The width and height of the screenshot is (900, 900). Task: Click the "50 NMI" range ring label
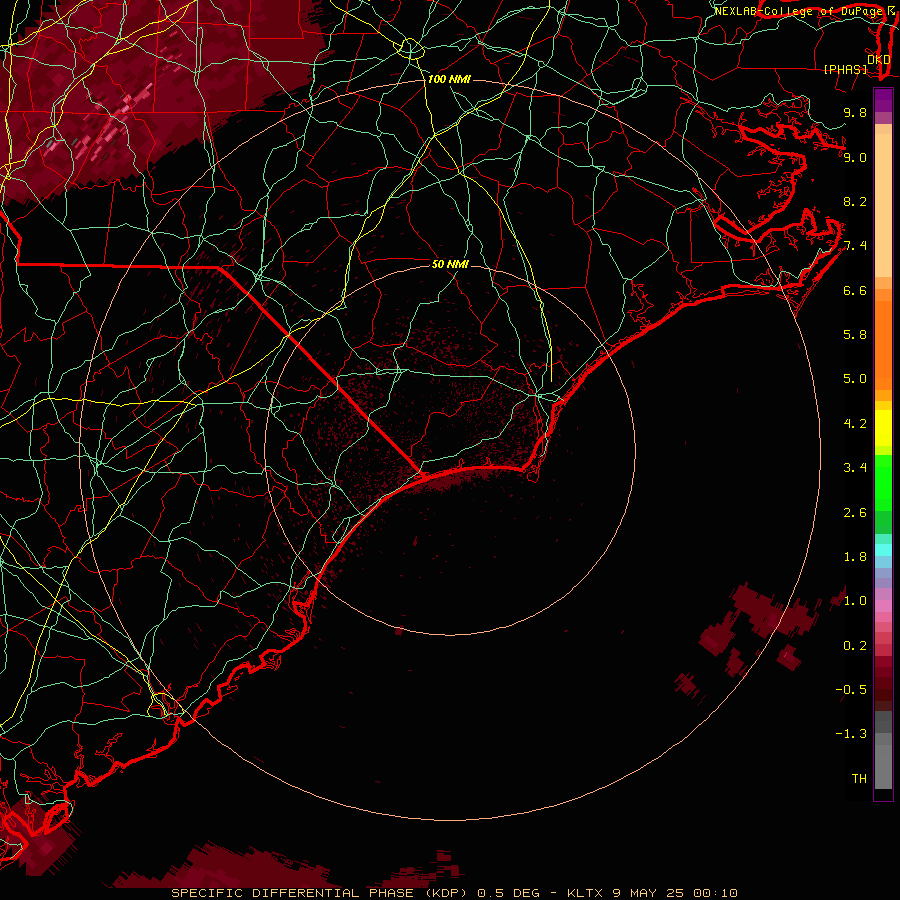click(x=450, y=264)
